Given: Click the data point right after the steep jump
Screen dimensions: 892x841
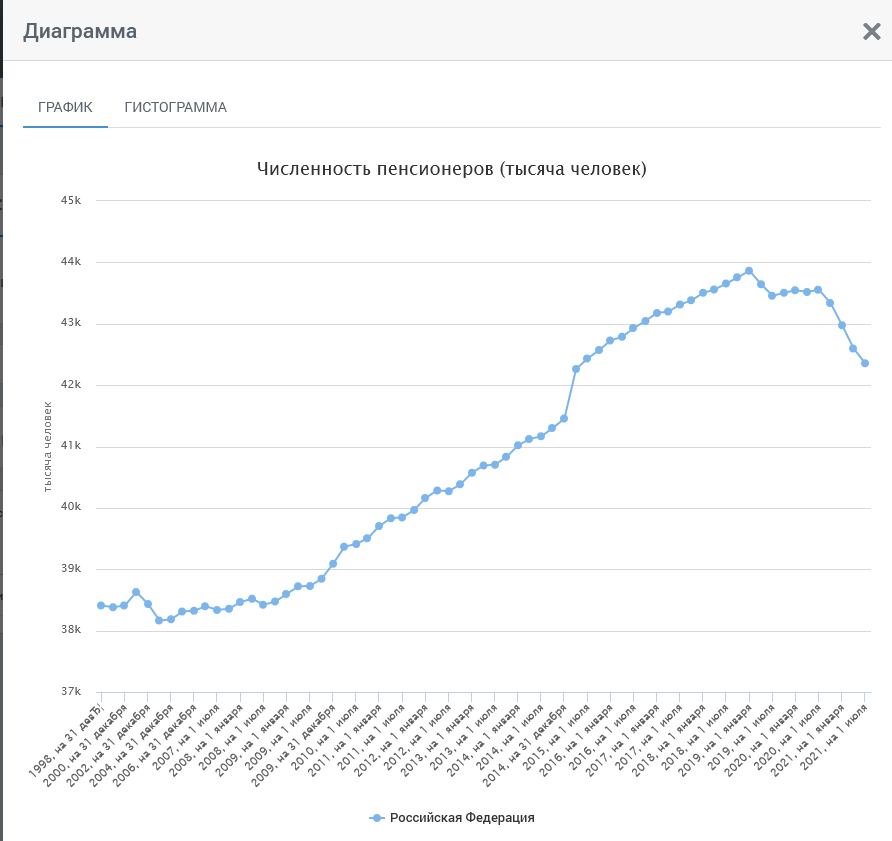Looking at the screenshot, I should tap(576, 369).
